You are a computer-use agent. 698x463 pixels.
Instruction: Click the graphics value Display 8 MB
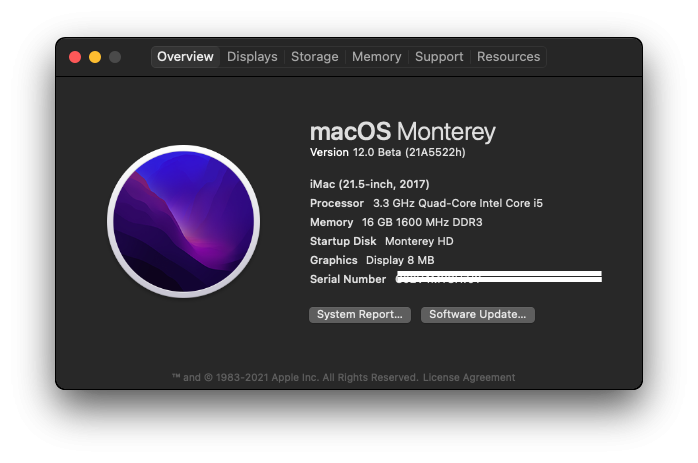point(400,260)
